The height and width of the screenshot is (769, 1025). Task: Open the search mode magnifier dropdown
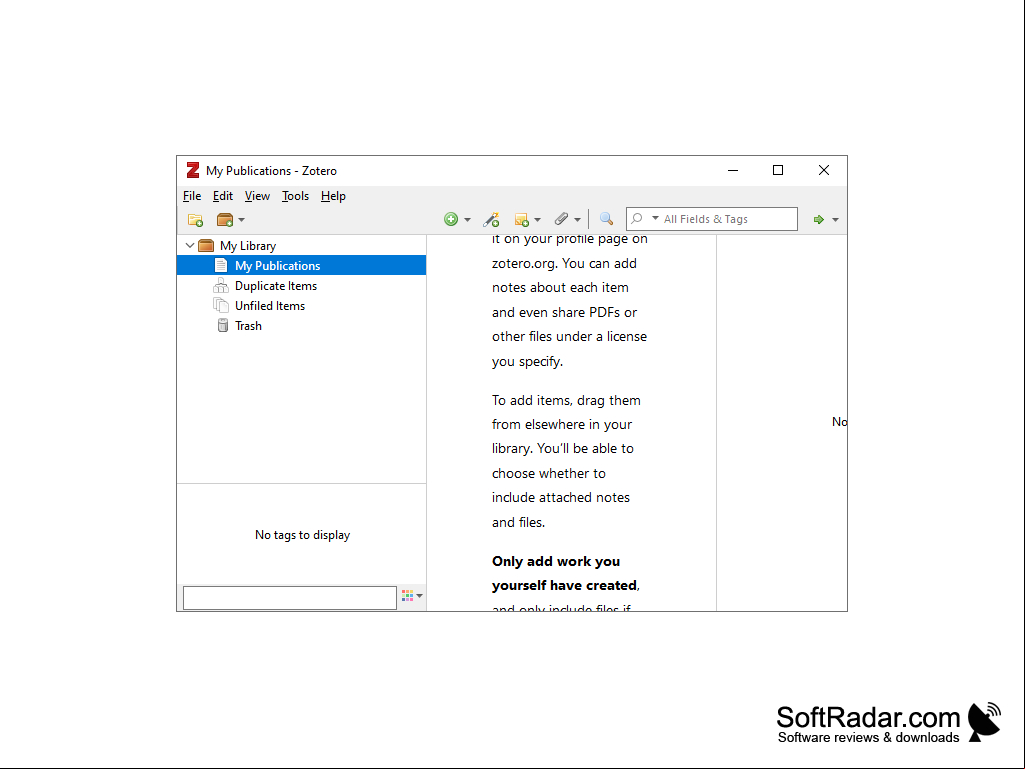pyautogui.click(x=644, y=218)
